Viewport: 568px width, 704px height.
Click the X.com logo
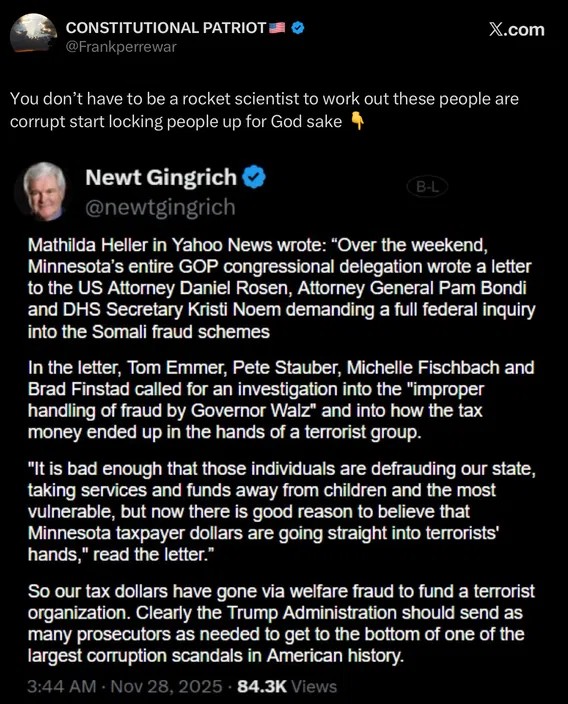click(x=517, y=30)
